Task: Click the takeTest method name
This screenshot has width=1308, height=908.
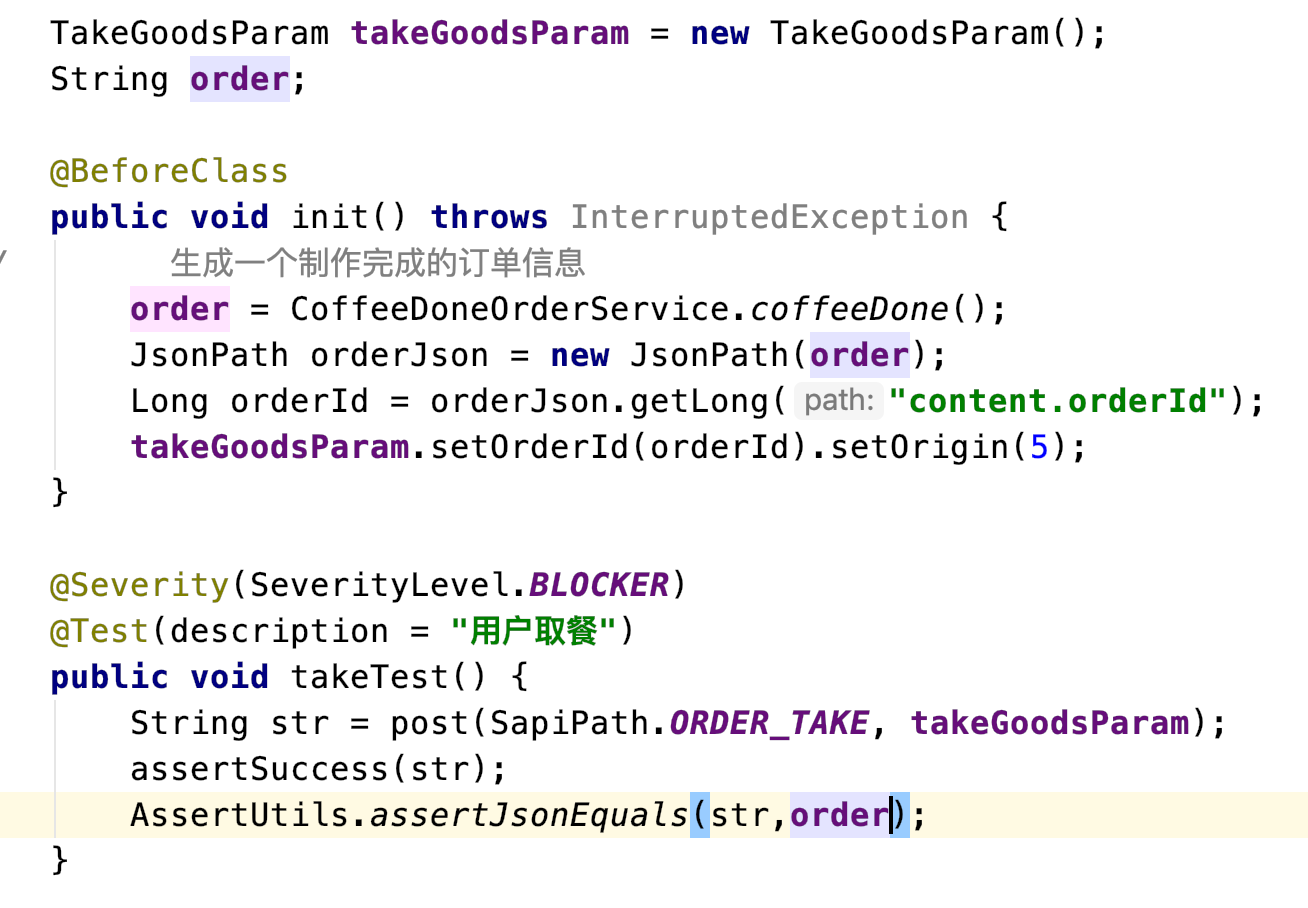Action: (369, 677)
